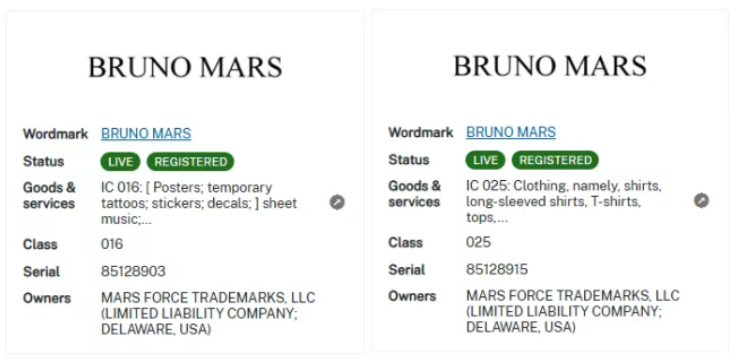Click the Goods & services label in the left card
Image resolution: width=736 pixels, height=363 pixels.
click(x=49, y=196)
